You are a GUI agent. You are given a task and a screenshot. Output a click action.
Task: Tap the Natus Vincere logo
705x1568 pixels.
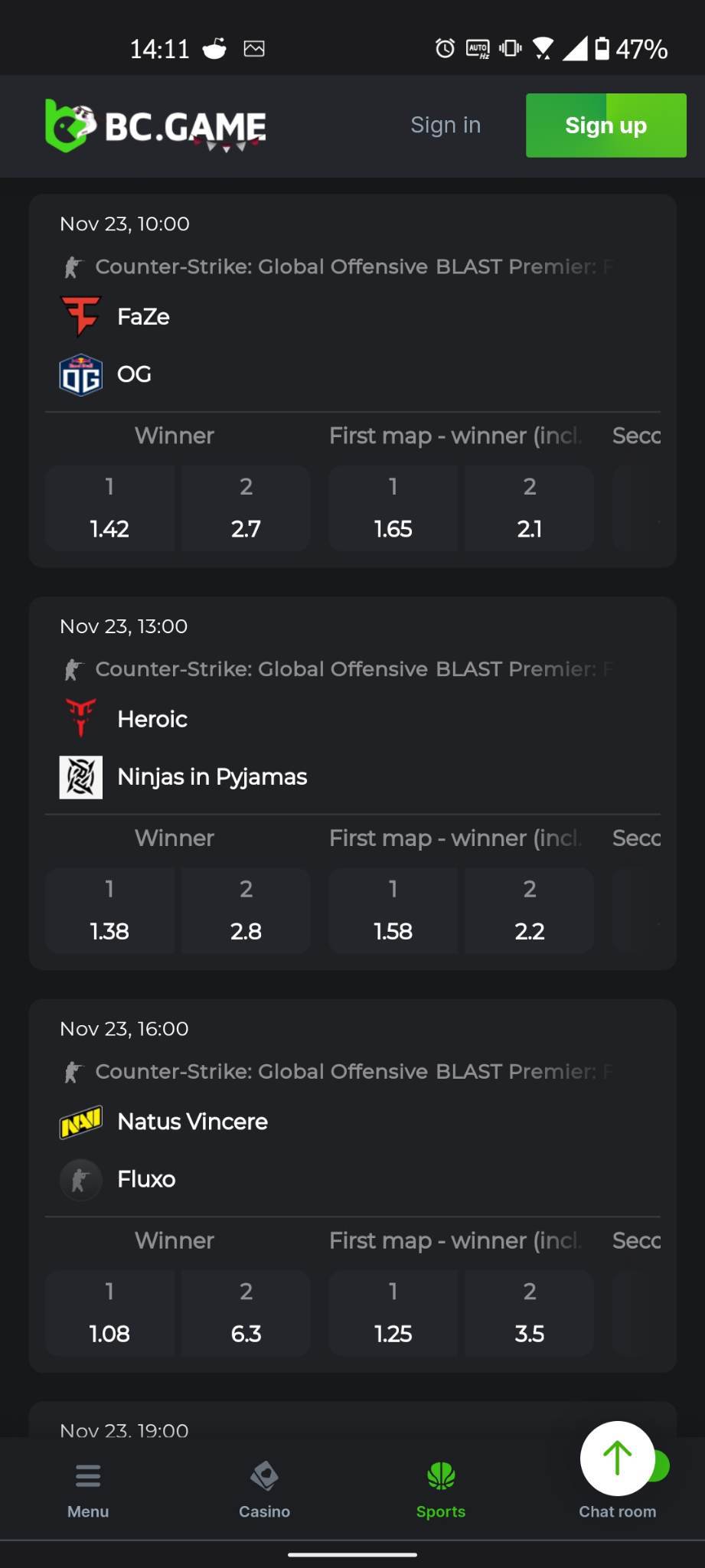[80, 1122]
